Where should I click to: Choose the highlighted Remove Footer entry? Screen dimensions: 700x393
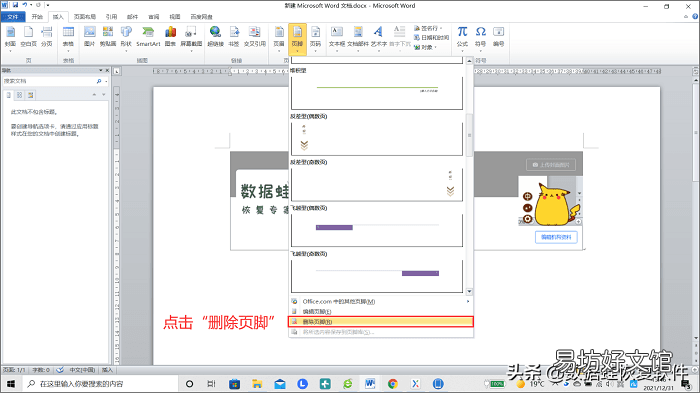coord(381,322)
